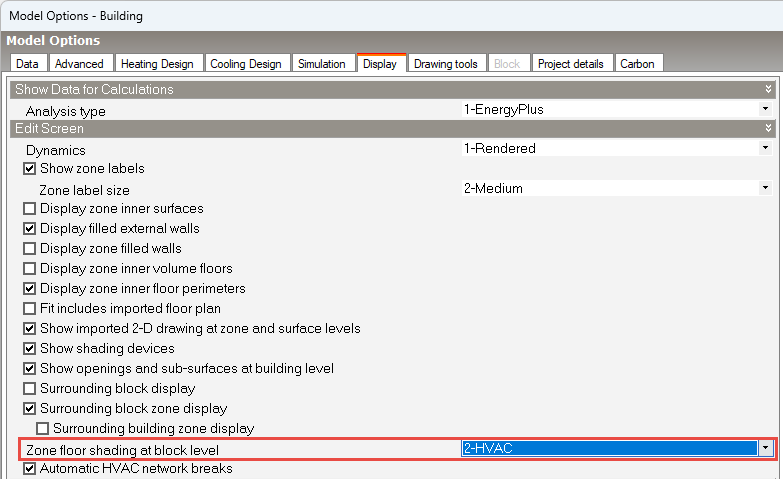Enable Surrounding building zone display checkbox
The width and height of the screenshot is (783, 479).
pyautogui.click(x=43, y=429)
